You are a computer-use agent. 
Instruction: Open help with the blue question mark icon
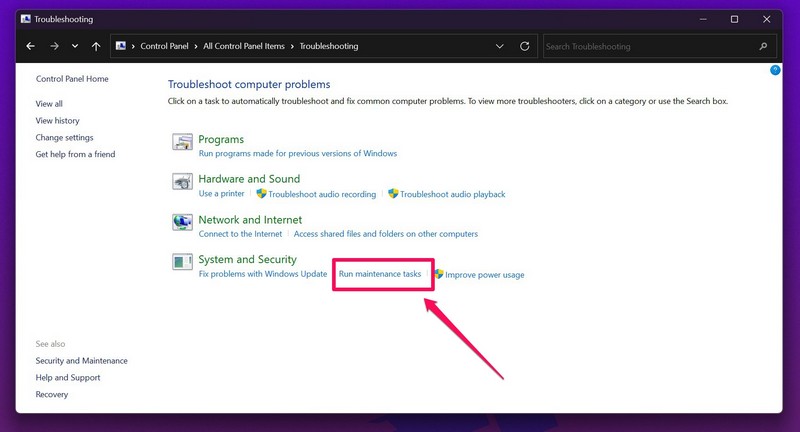point(775,70)
